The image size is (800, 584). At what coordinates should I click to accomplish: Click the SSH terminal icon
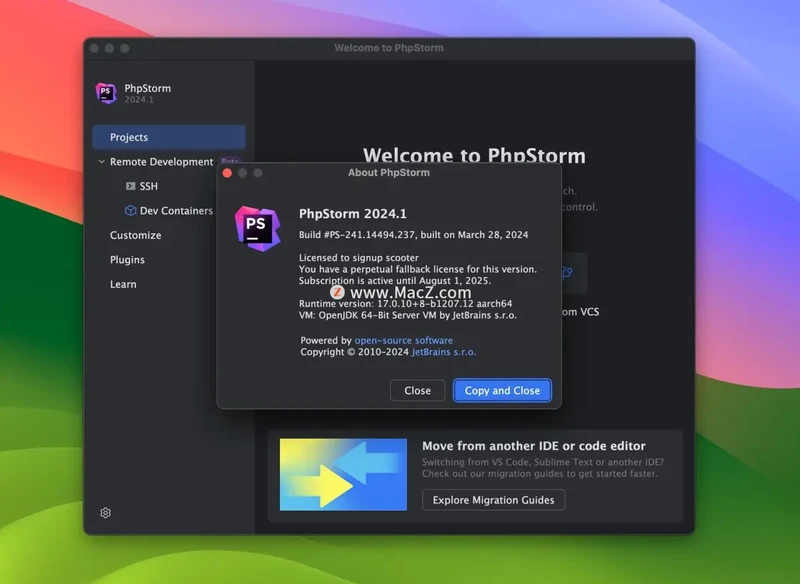pos(130,186)
